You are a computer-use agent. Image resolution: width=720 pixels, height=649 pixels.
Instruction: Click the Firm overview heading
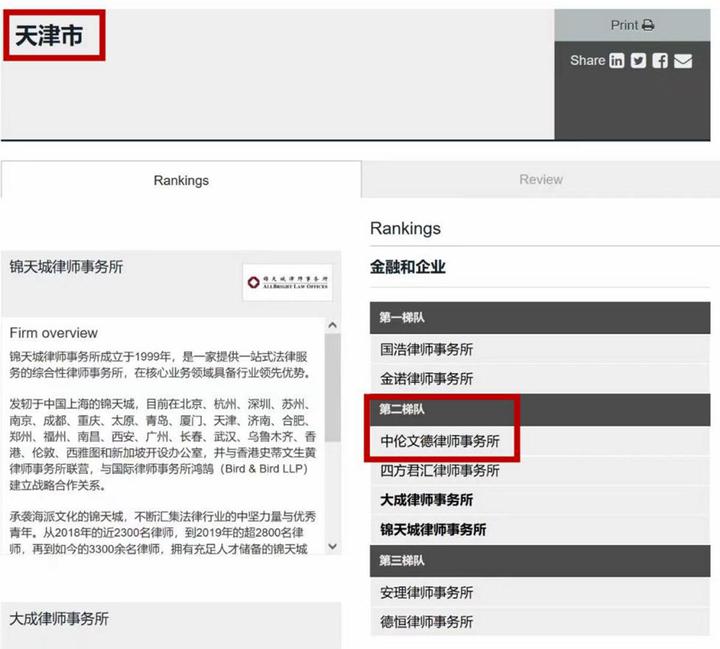point(54,333)
